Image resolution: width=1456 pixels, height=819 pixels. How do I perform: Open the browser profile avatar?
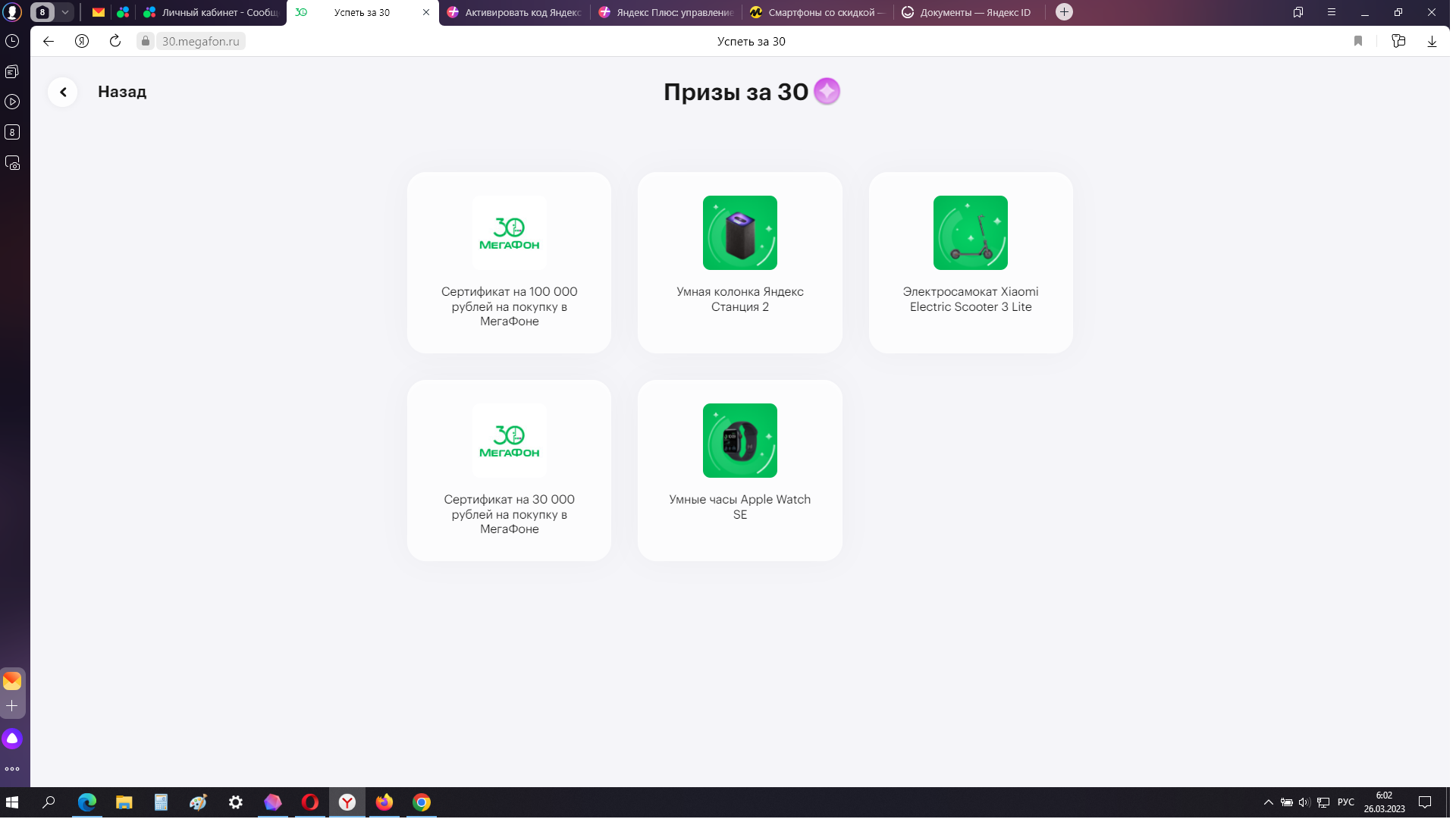click(x=13, y=12)
